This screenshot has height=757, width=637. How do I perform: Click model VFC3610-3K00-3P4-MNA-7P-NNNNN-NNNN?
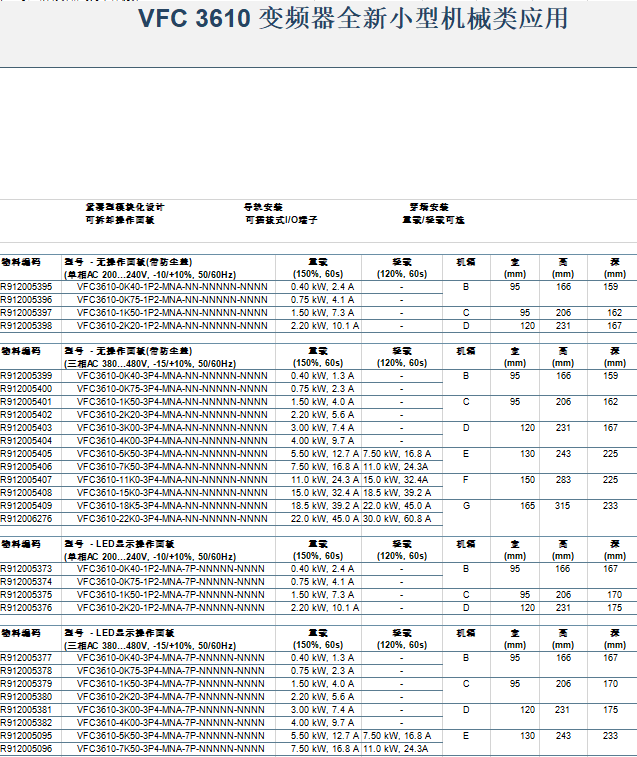(170, 710)
